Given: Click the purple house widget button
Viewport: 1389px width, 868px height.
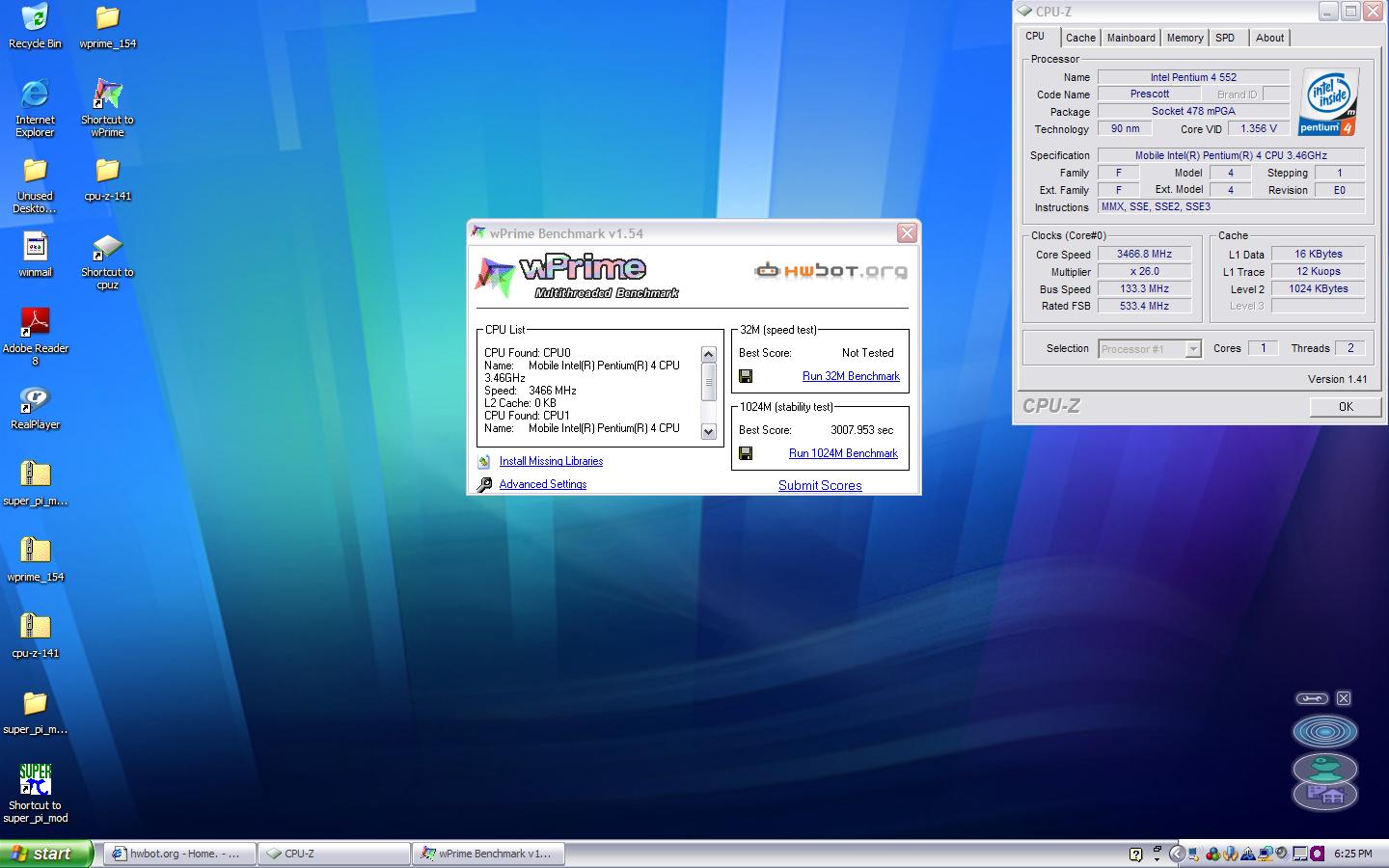Looking at the screenshot, I should 1325,795.
